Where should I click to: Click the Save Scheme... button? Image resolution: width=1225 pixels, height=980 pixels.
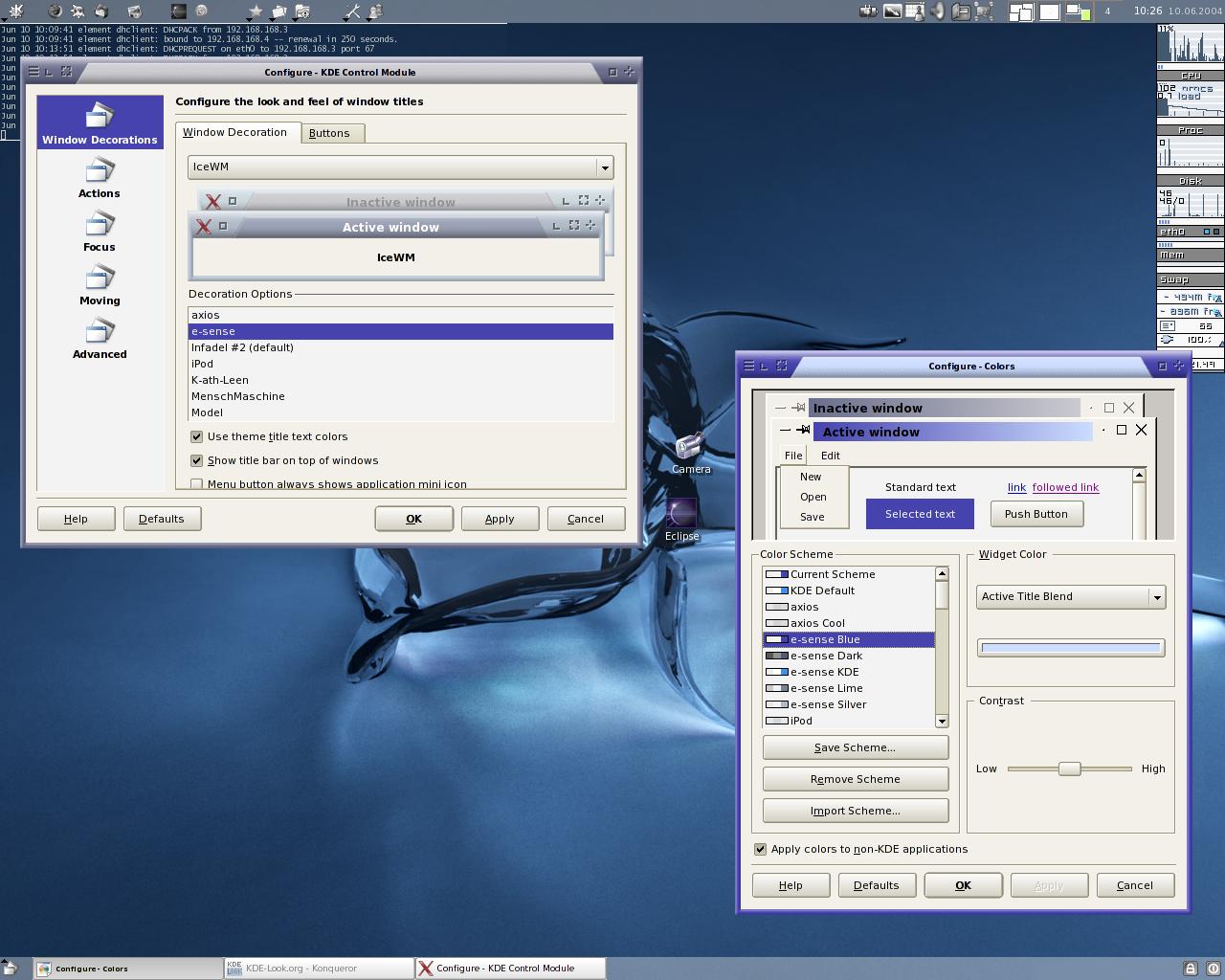[x=855, y=747]
